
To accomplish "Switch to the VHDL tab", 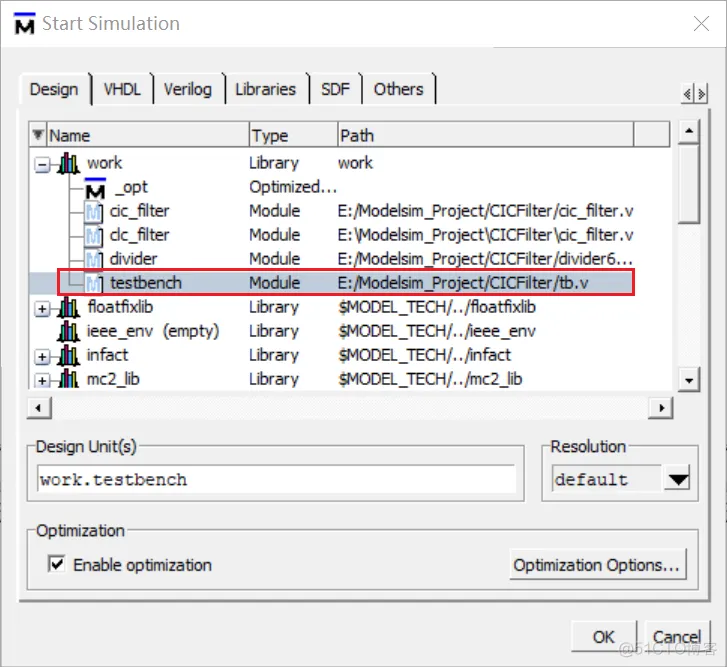I will (x=122, y=89).
